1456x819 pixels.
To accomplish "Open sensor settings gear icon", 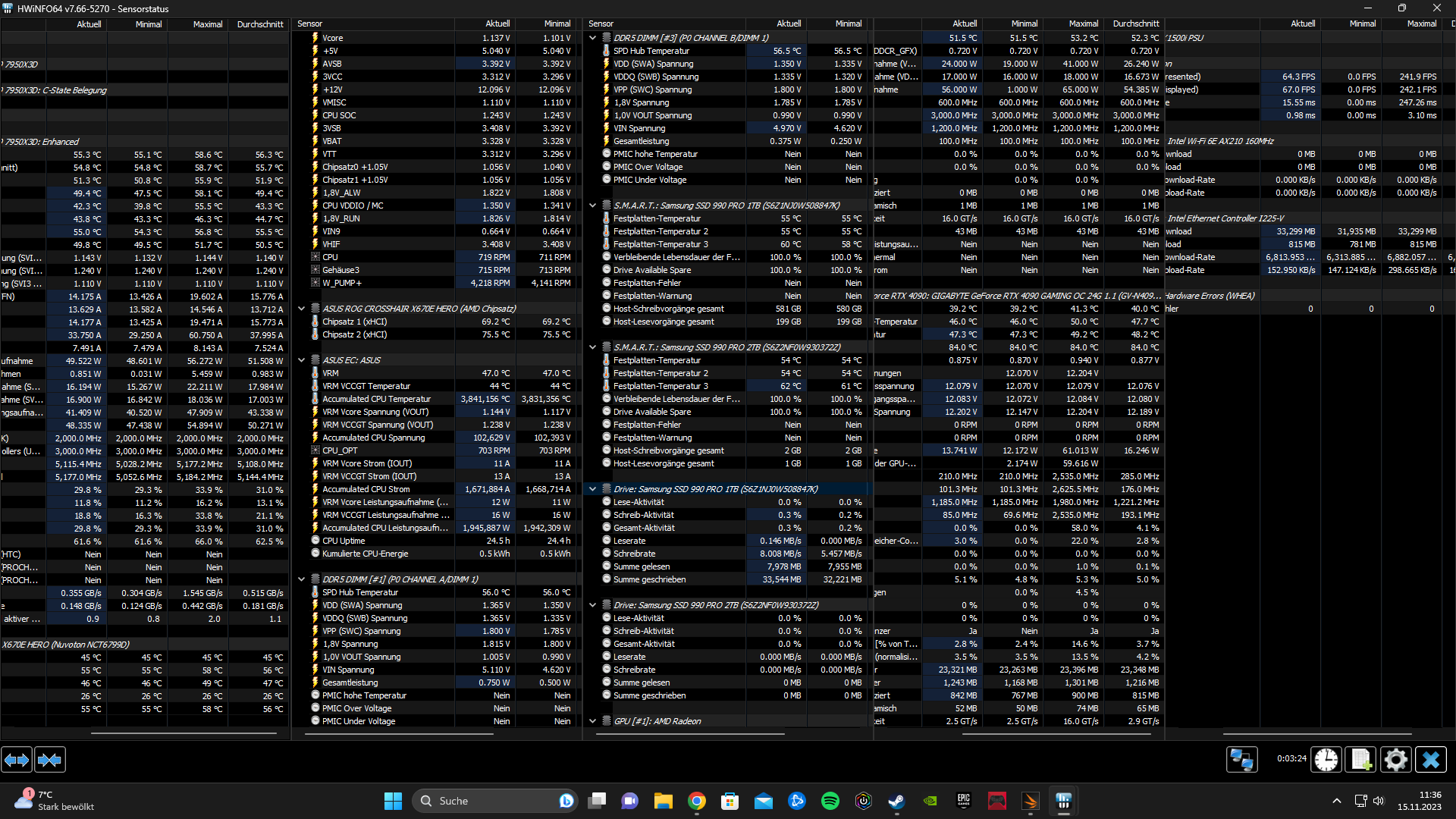I will [1395, 759].
